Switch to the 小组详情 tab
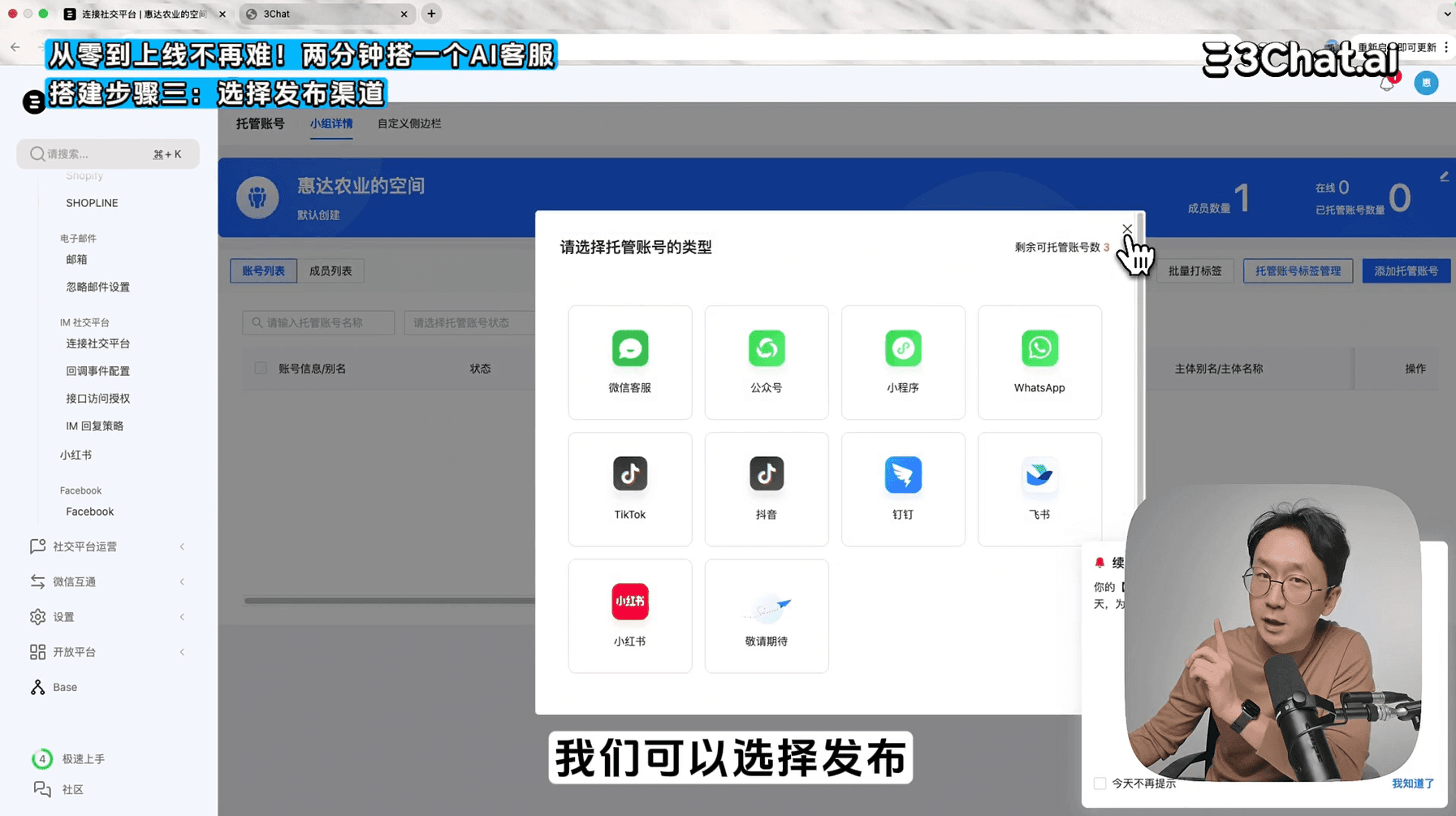1456x816 pixels. 331,123
